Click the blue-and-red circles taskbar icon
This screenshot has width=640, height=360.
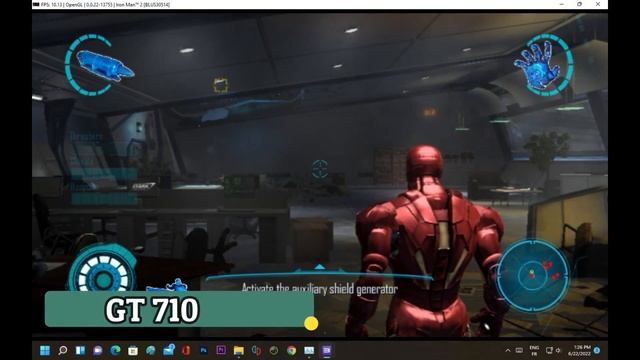256,350
